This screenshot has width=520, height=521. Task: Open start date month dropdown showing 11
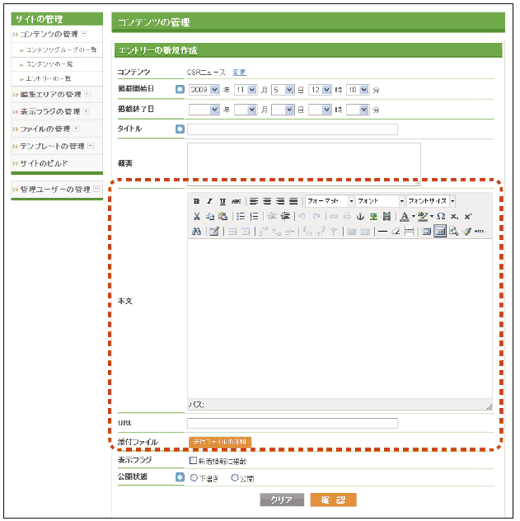coord(245,90)
